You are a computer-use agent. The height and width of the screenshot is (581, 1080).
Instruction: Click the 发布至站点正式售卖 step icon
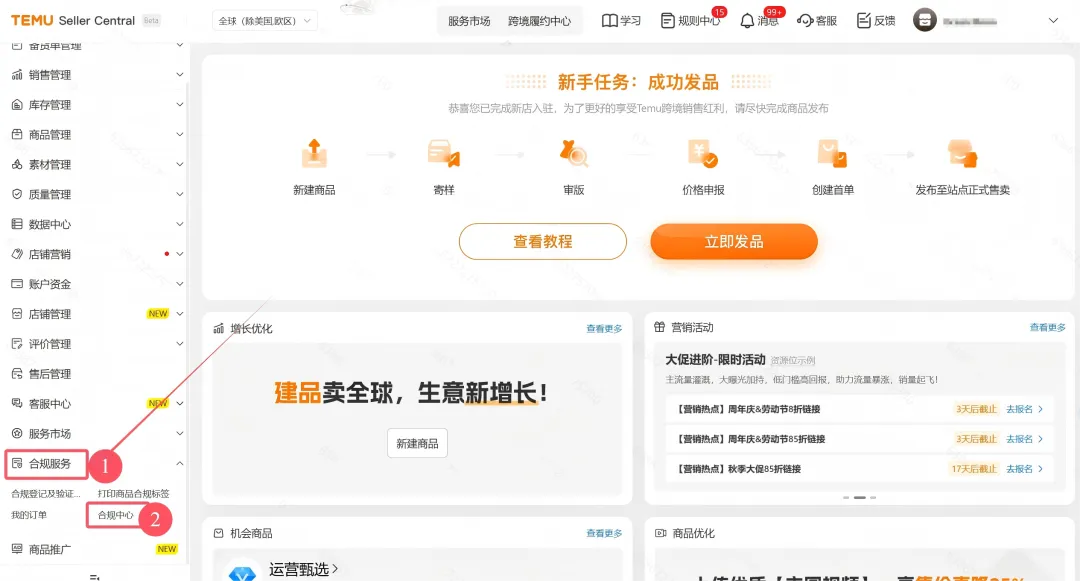coord(962,154)
